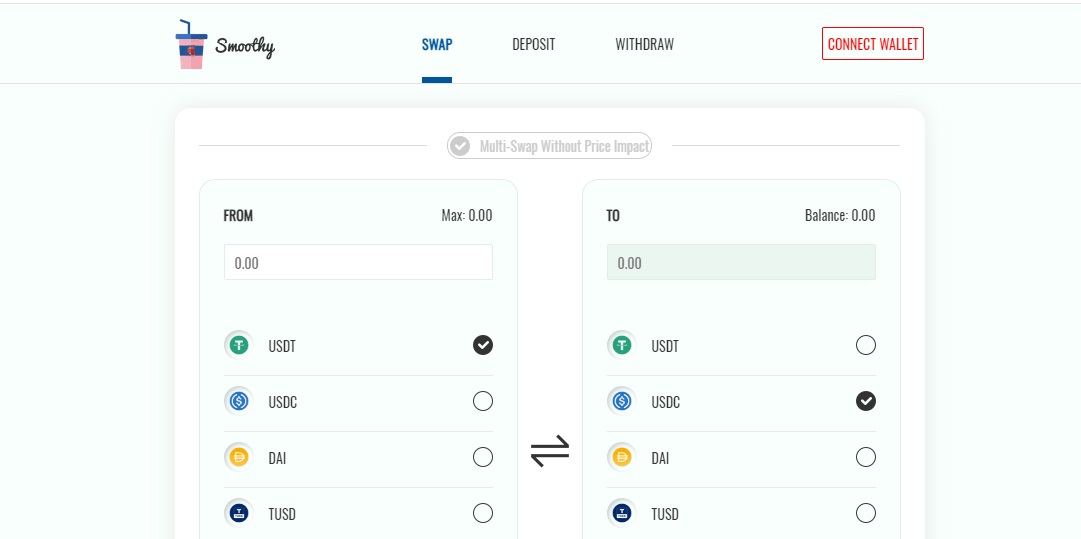
Task: Click the USDC label in TO list
Action: pos(665,403)
